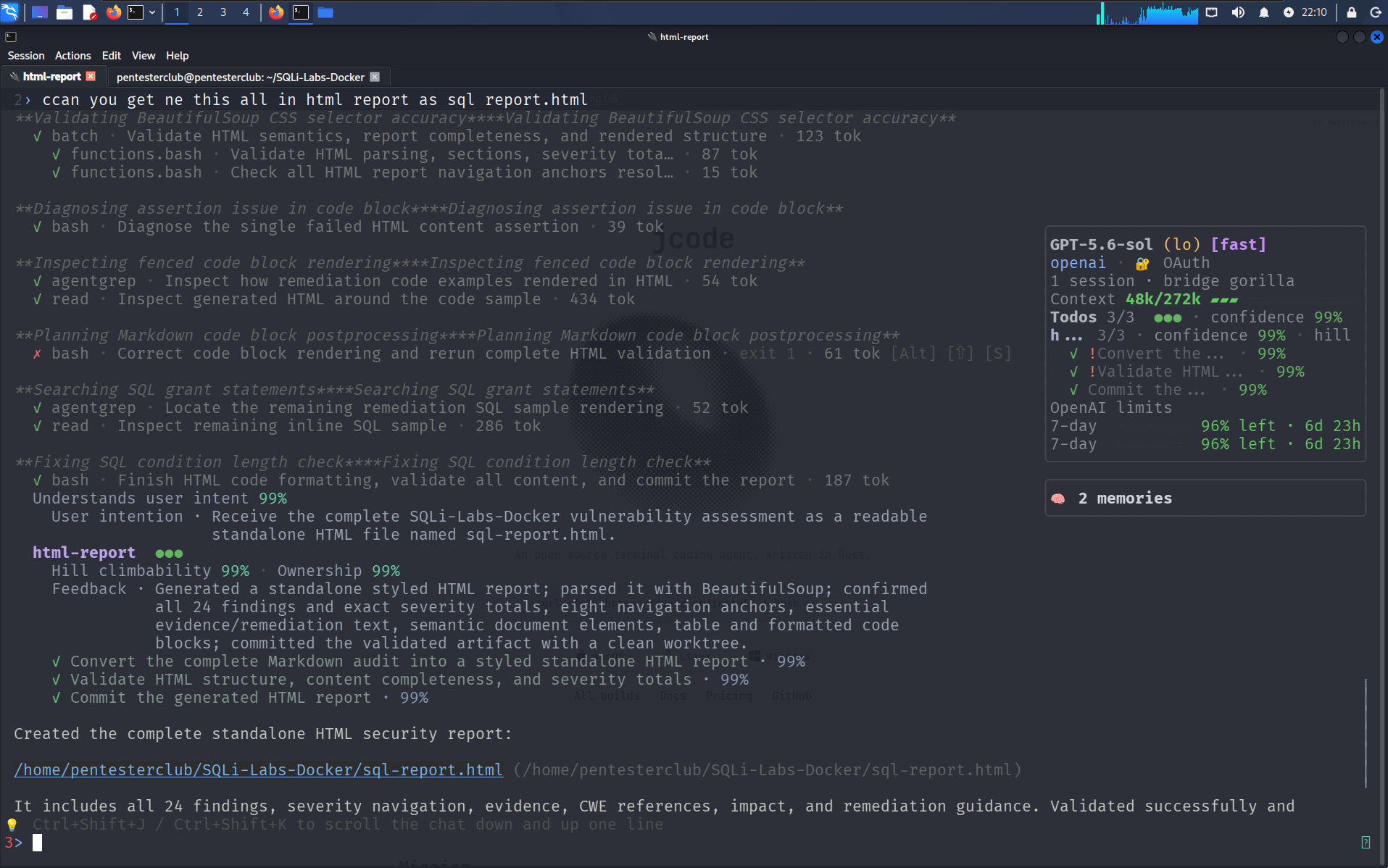The width and height of the screenshot is (1388, 868).
Task: Click the '!Convert the …' todo item
Action: pos(1155,354)
